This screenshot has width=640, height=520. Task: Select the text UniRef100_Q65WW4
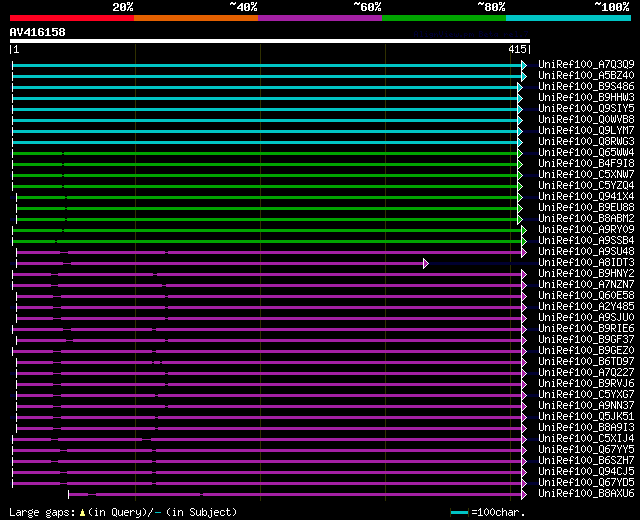click(586, 153)
